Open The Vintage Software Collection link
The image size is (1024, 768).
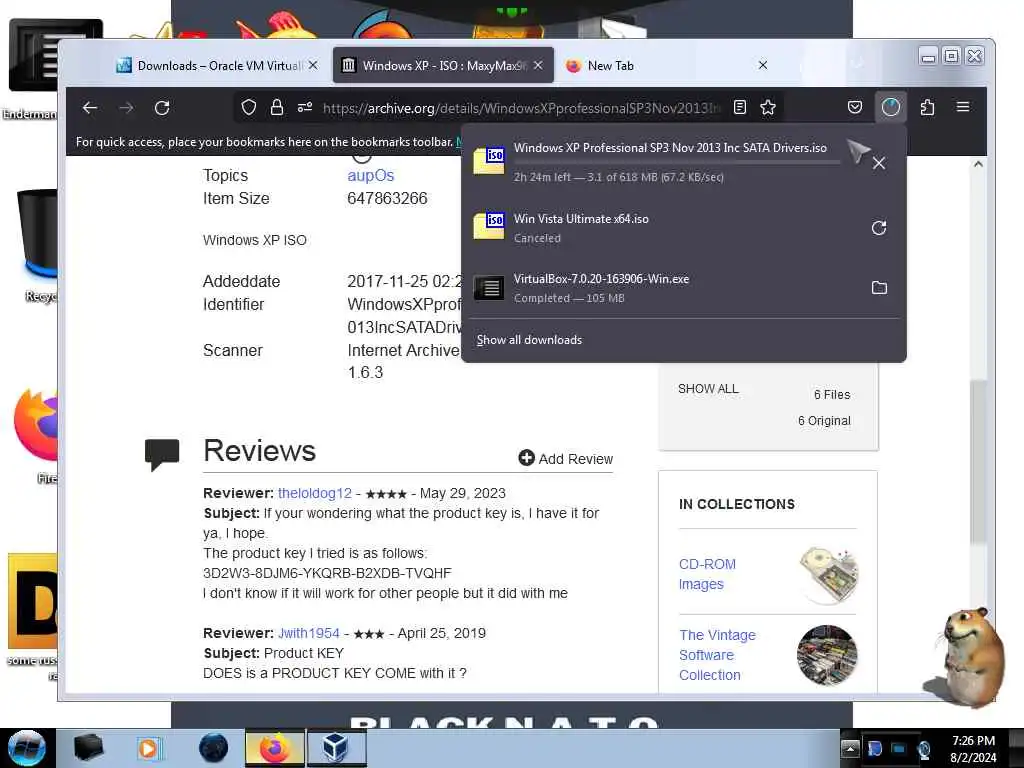(717, 655)
